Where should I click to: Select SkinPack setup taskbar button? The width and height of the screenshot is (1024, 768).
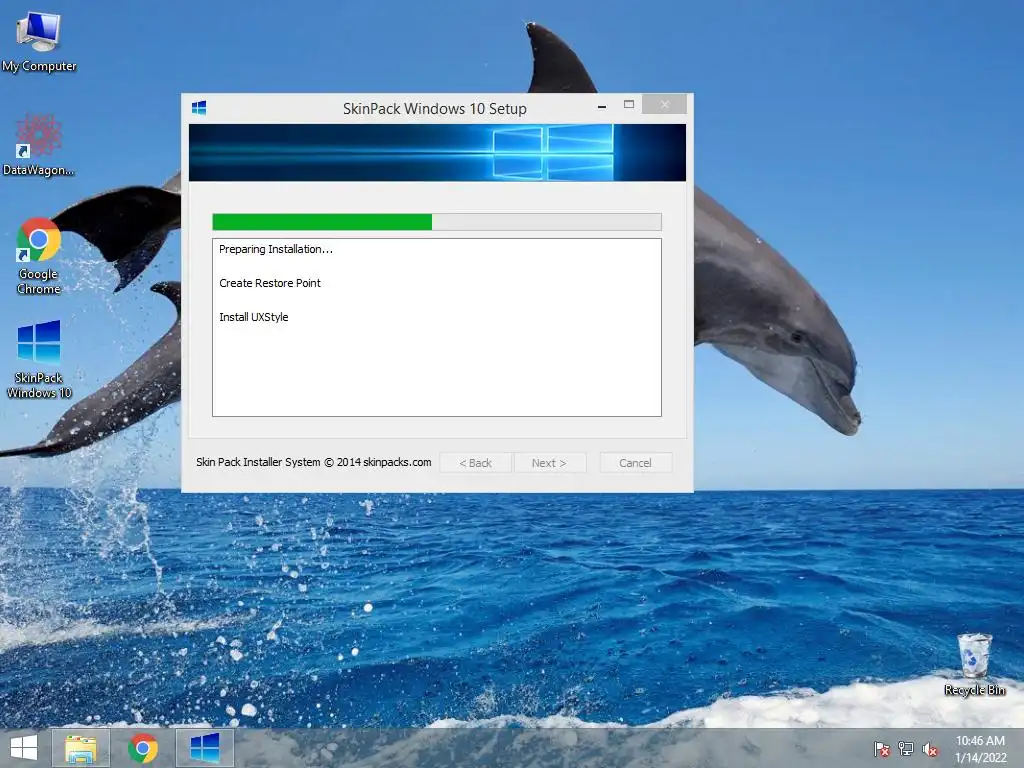pos(205,748)
